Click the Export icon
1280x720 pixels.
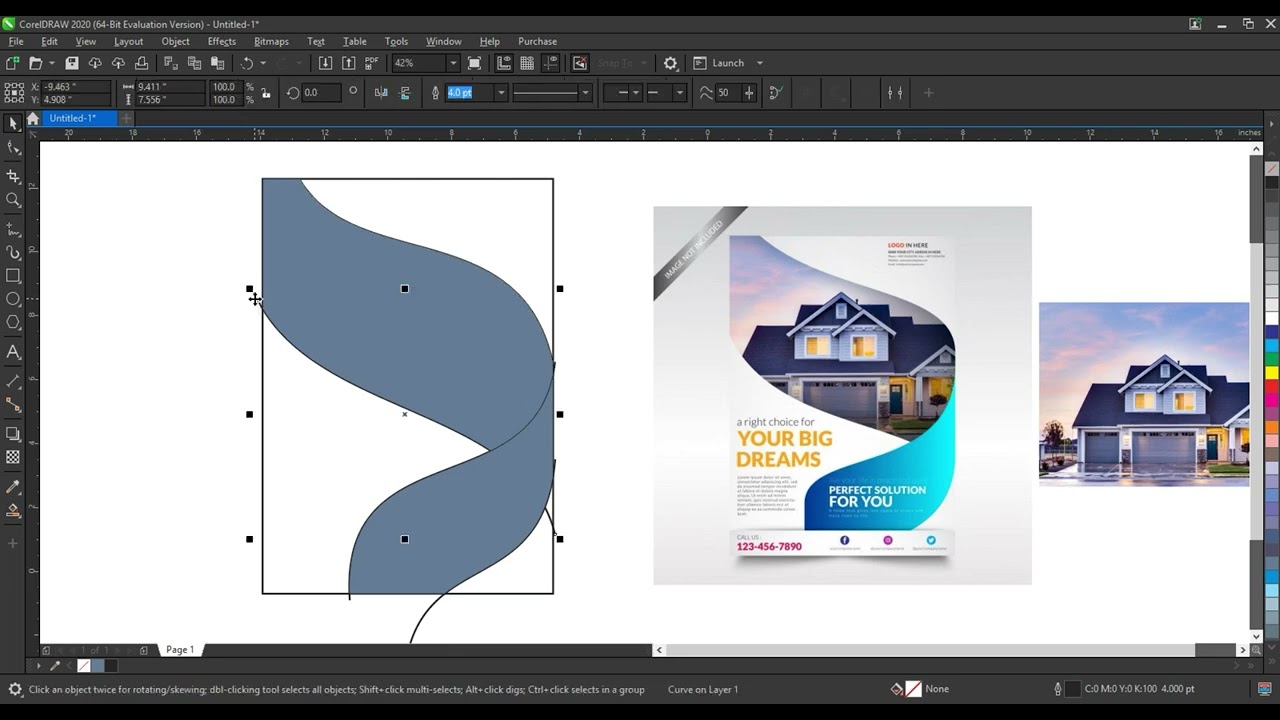[348, 63]
